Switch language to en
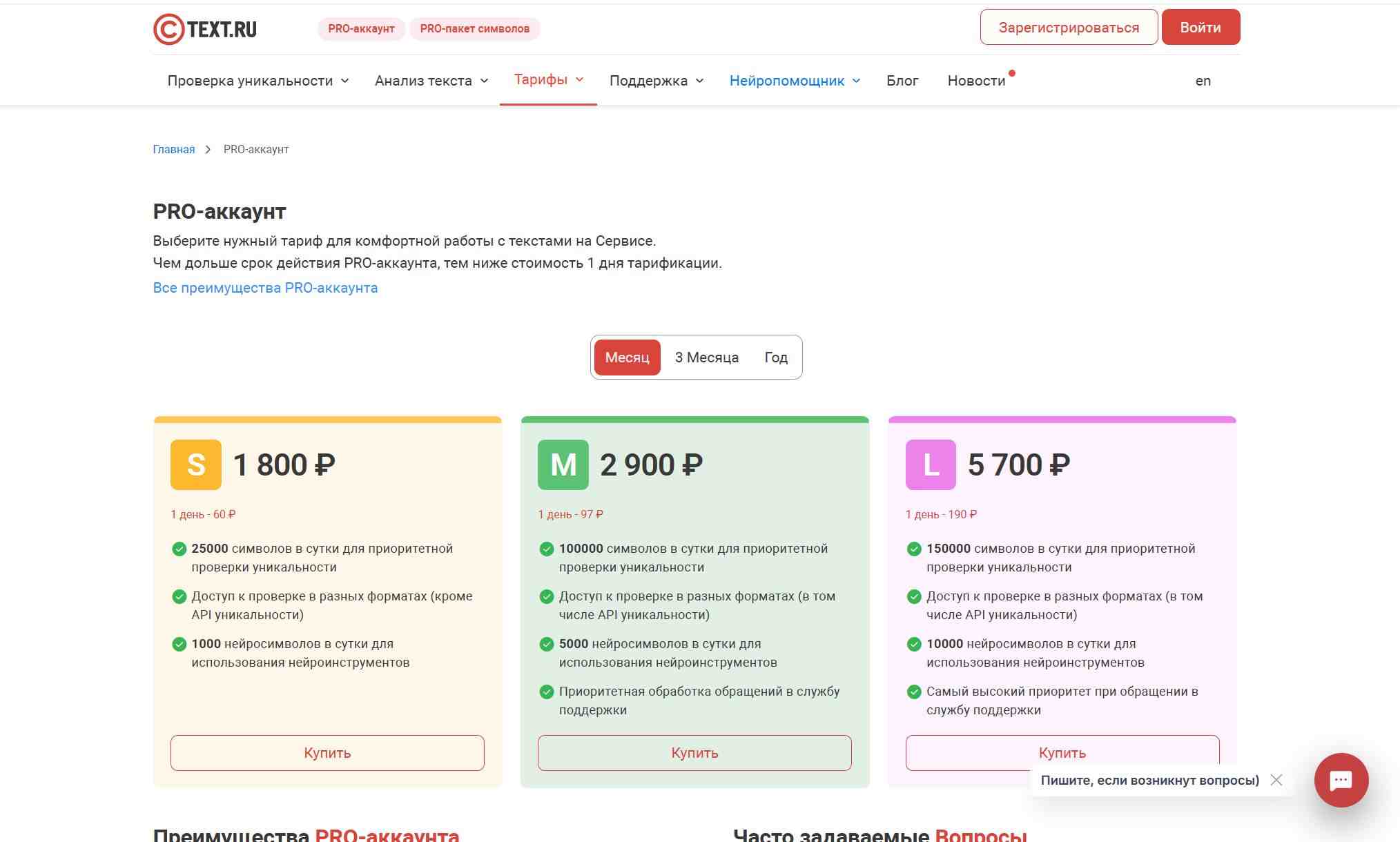Viewport: 1400px width, 842px height. click(x=1203, y=81)
